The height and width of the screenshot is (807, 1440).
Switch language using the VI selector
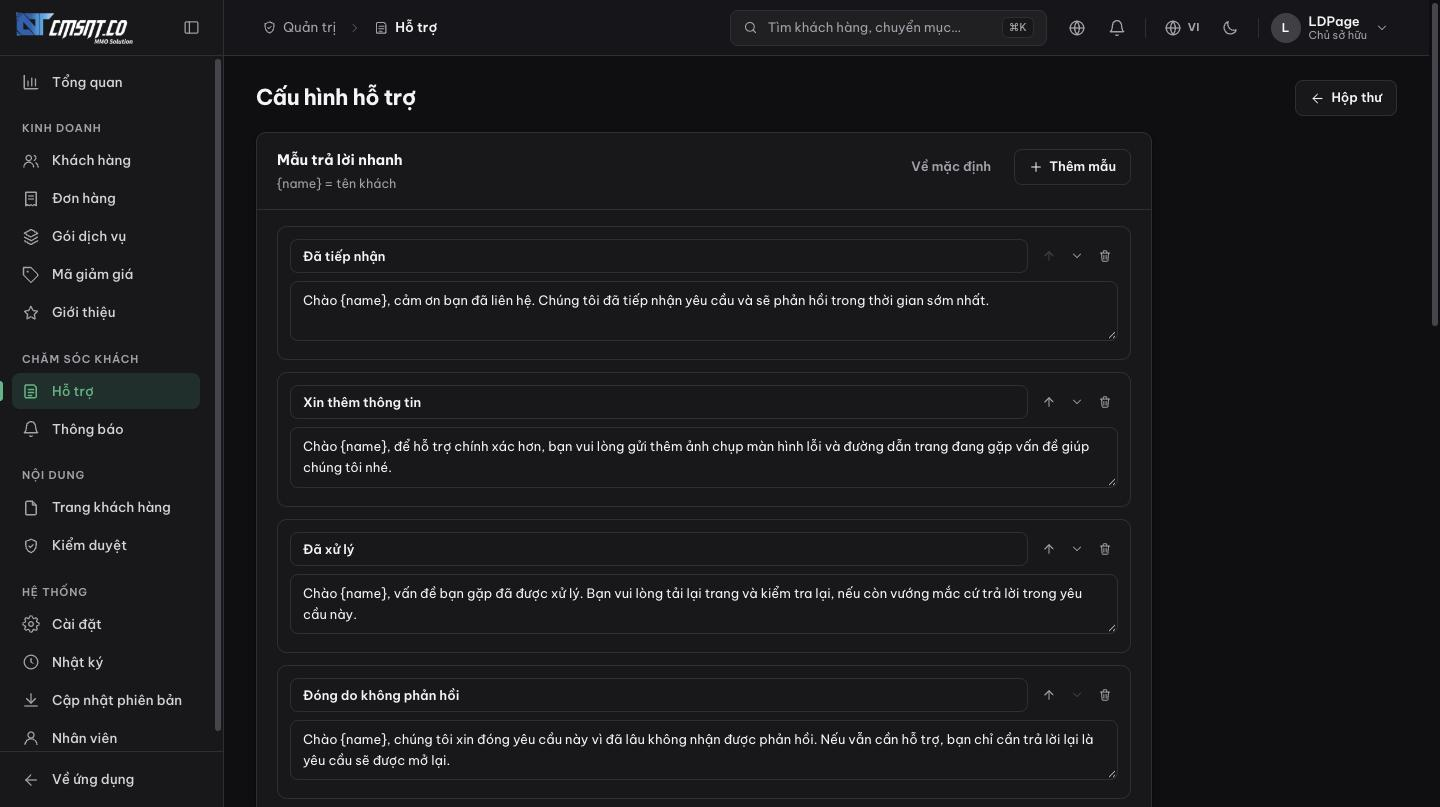(x=1182, y=28)
